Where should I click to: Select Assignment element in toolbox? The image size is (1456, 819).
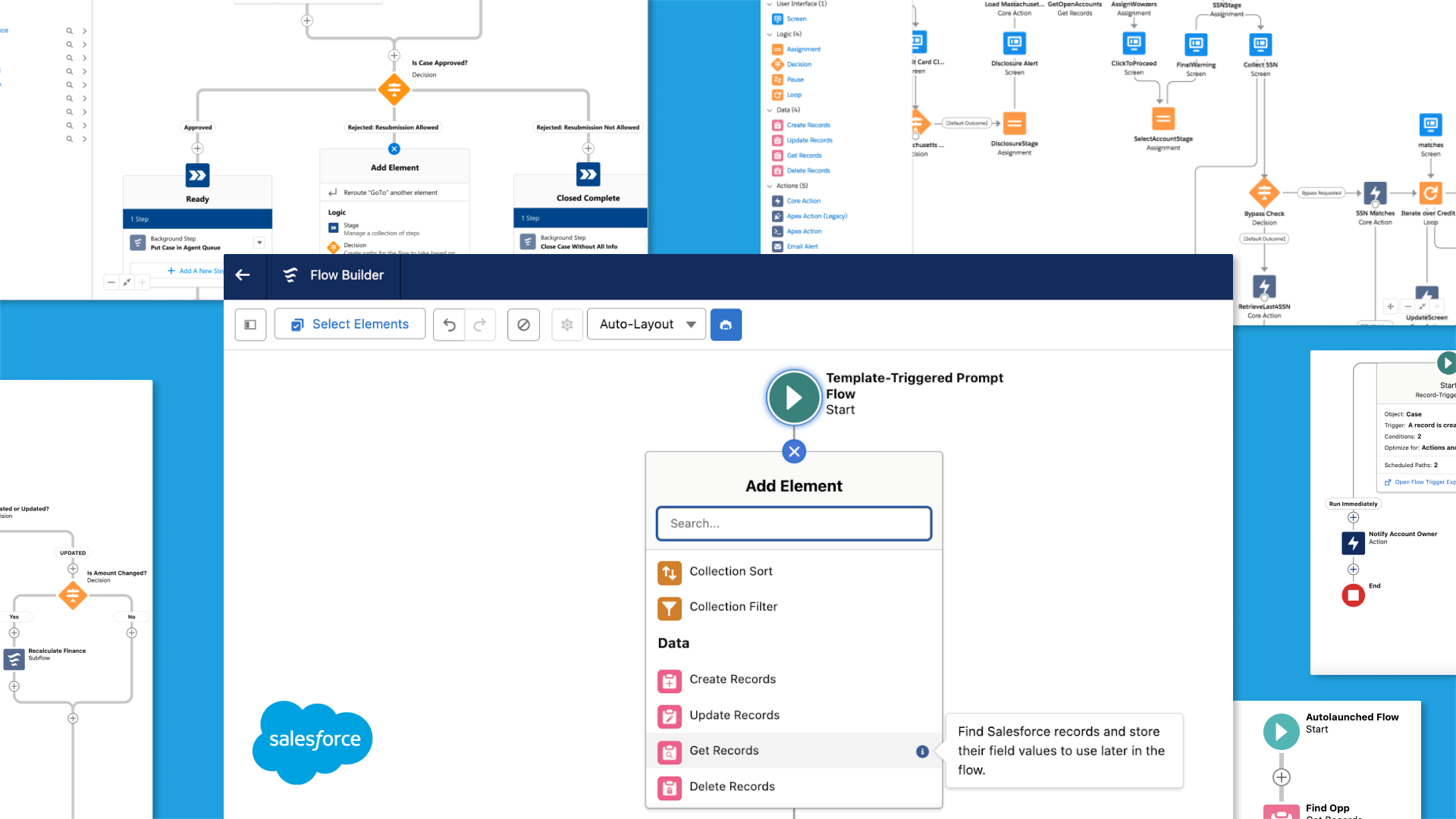pyautogui.click(x=796, y=49)
